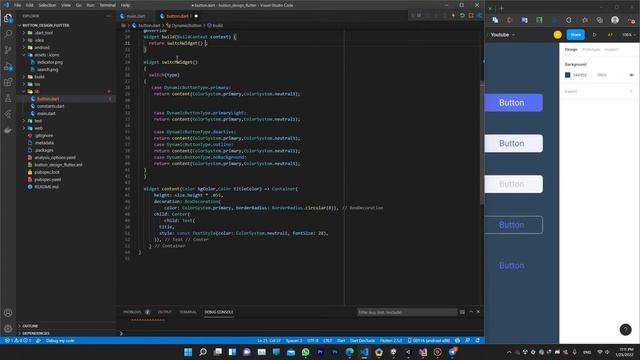
Task: Click the primary blue Button on canvas
Action: click(x=513, y=102)
